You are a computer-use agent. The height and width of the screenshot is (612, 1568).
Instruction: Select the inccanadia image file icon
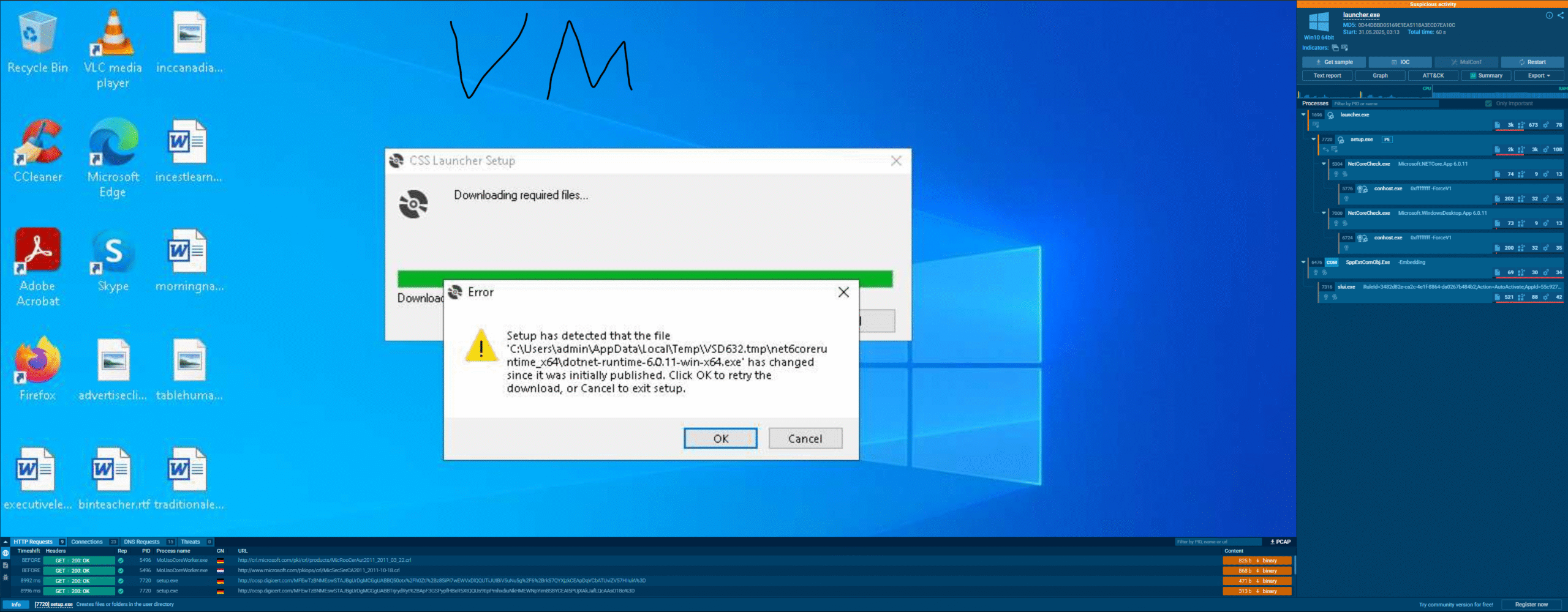click(x=188, y=43)
